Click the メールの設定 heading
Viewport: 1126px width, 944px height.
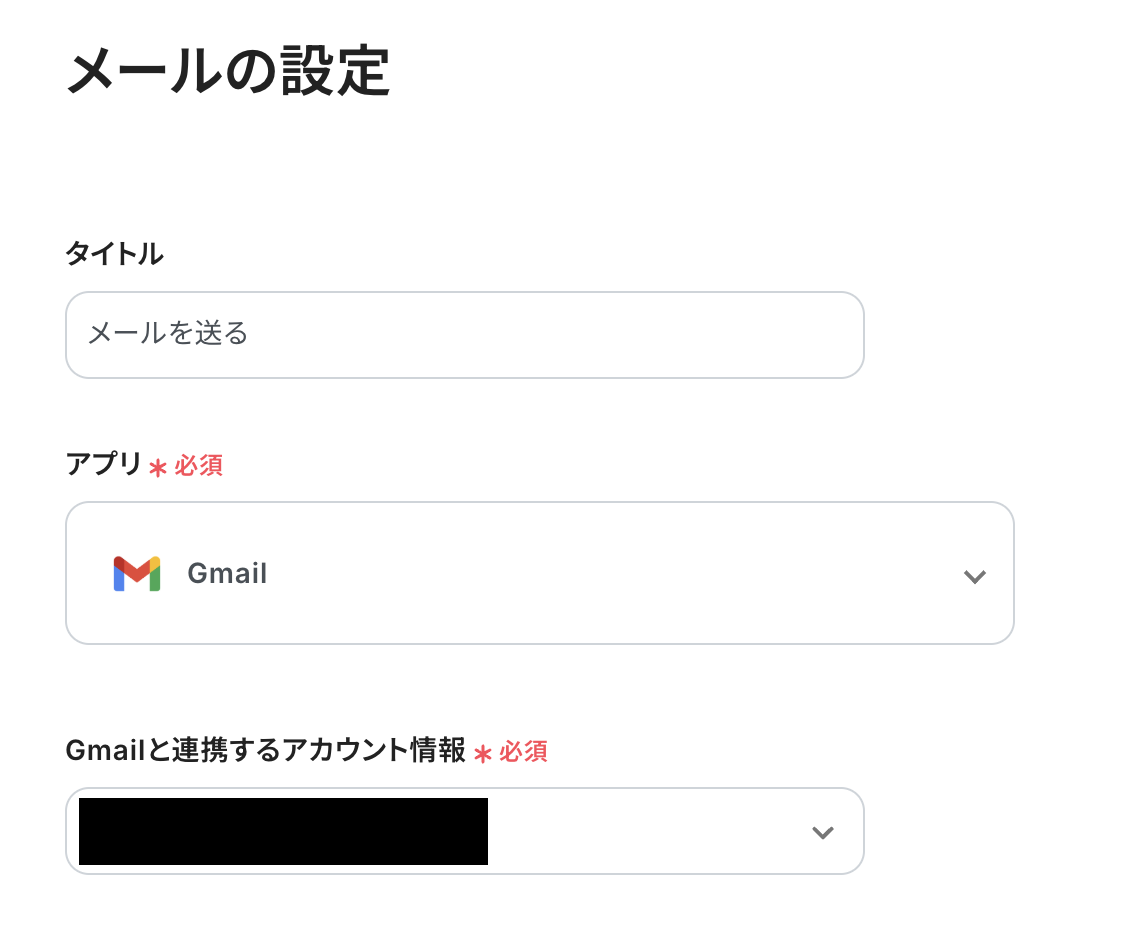coord(228,72)
